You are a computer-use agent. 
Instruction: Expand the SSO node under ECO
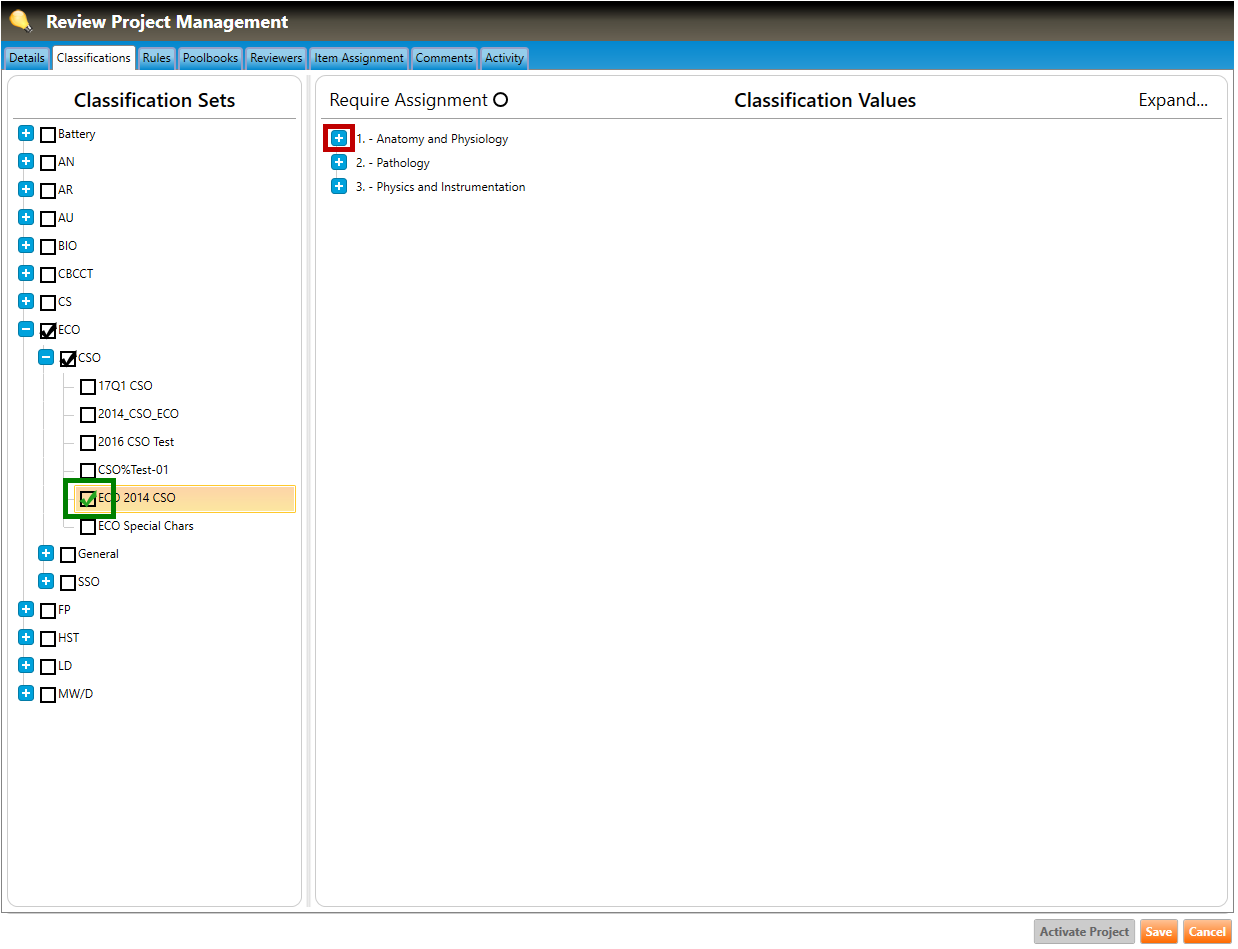46,582
